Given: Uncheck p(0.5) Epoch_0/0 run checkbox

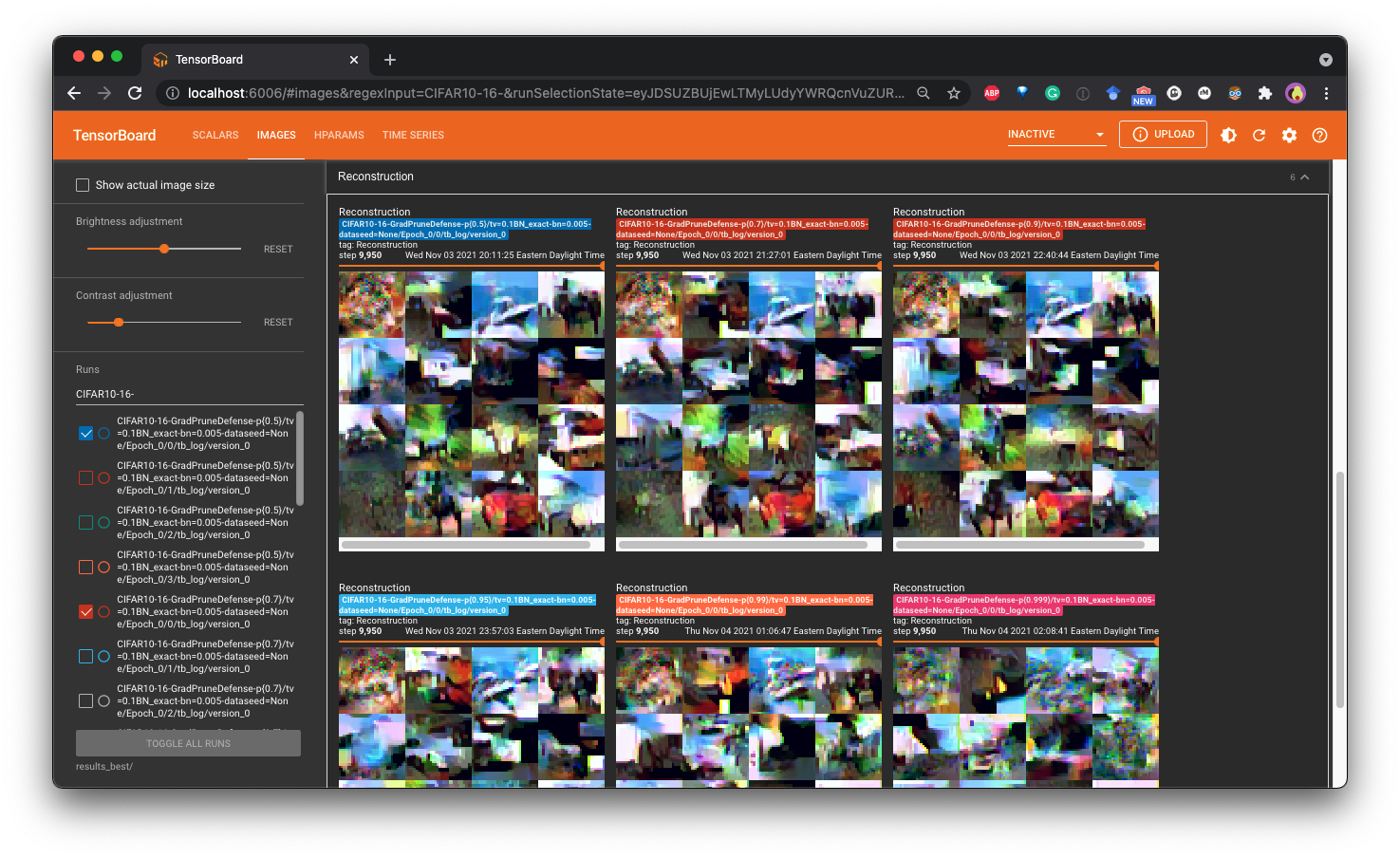Looking at the screenshot, I should (x=85, y=433).
